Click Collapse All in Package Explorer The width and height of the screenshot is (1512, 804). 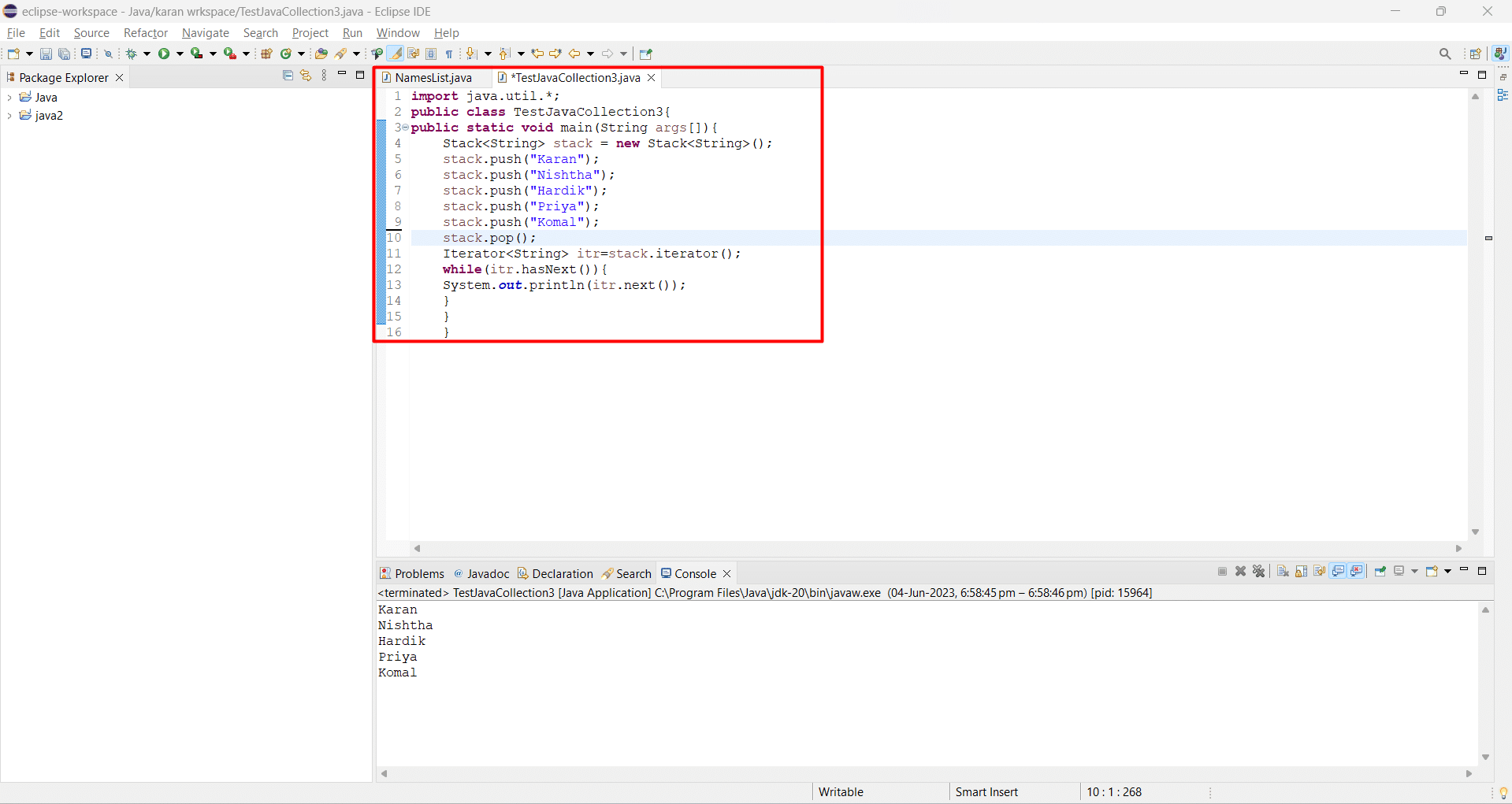pyautogui.click(x=288, y=76)
